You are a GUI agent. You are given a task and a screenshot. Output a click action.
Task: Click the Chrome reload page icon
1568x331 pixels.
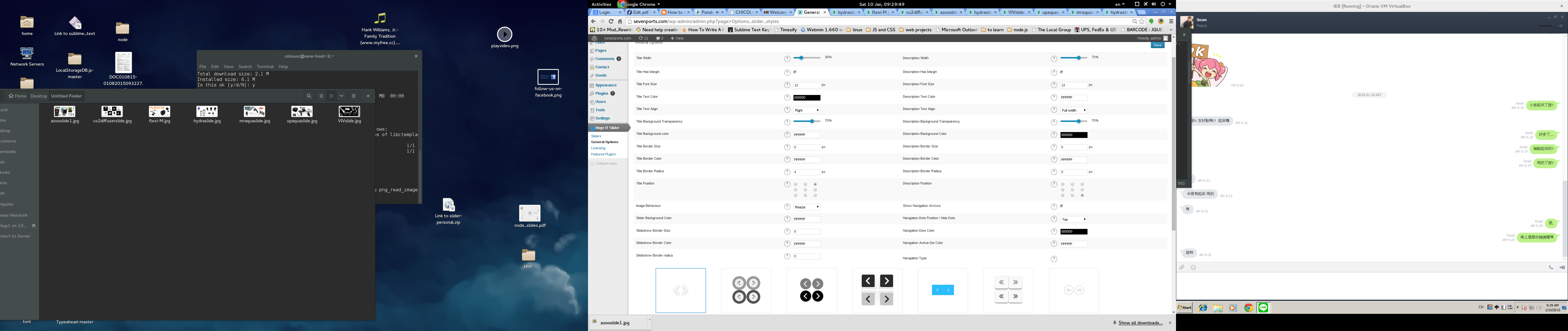pyautogui.click(x=611, y=21)
